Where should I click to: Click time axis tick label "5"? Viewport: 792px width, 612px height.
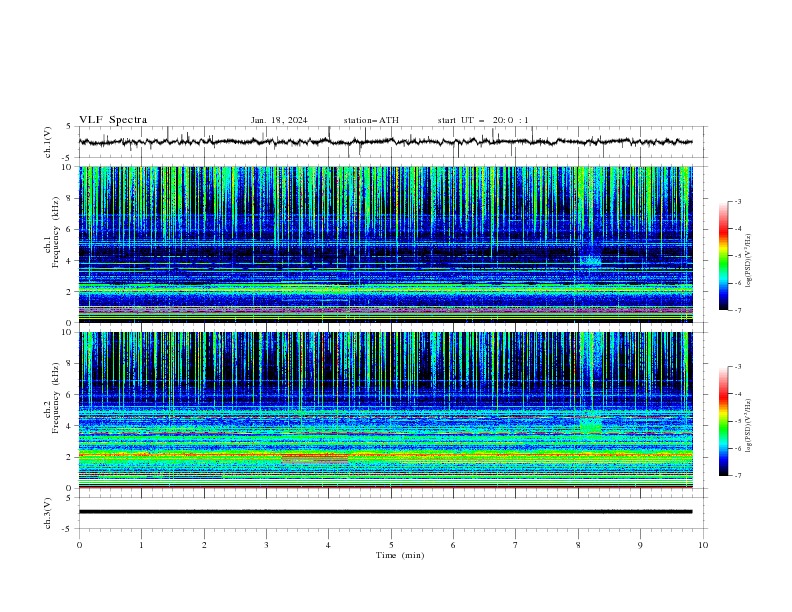[391, 545]
